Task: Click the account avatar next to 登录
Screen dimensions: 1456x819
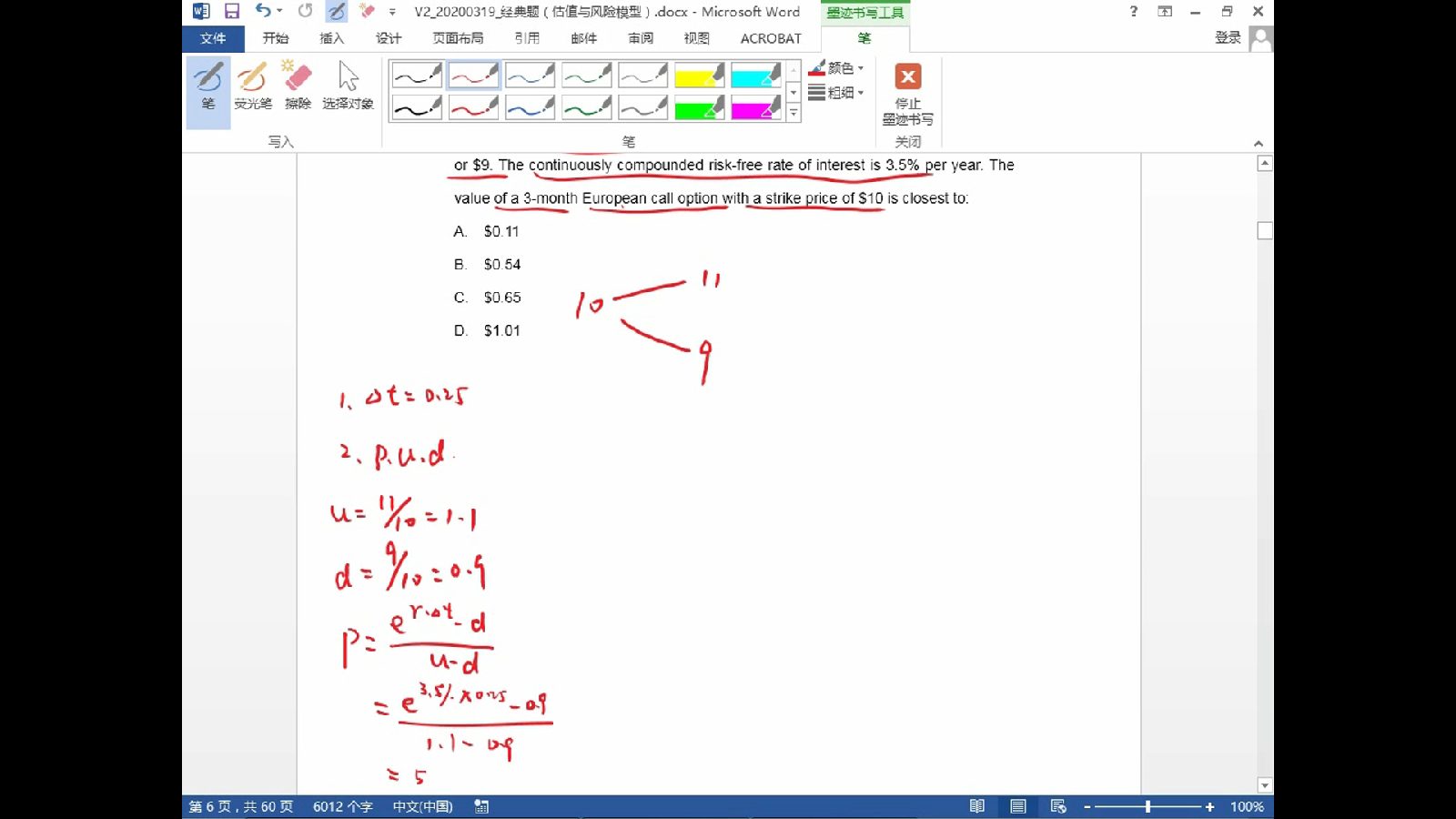Action: tap(1260, 38)
